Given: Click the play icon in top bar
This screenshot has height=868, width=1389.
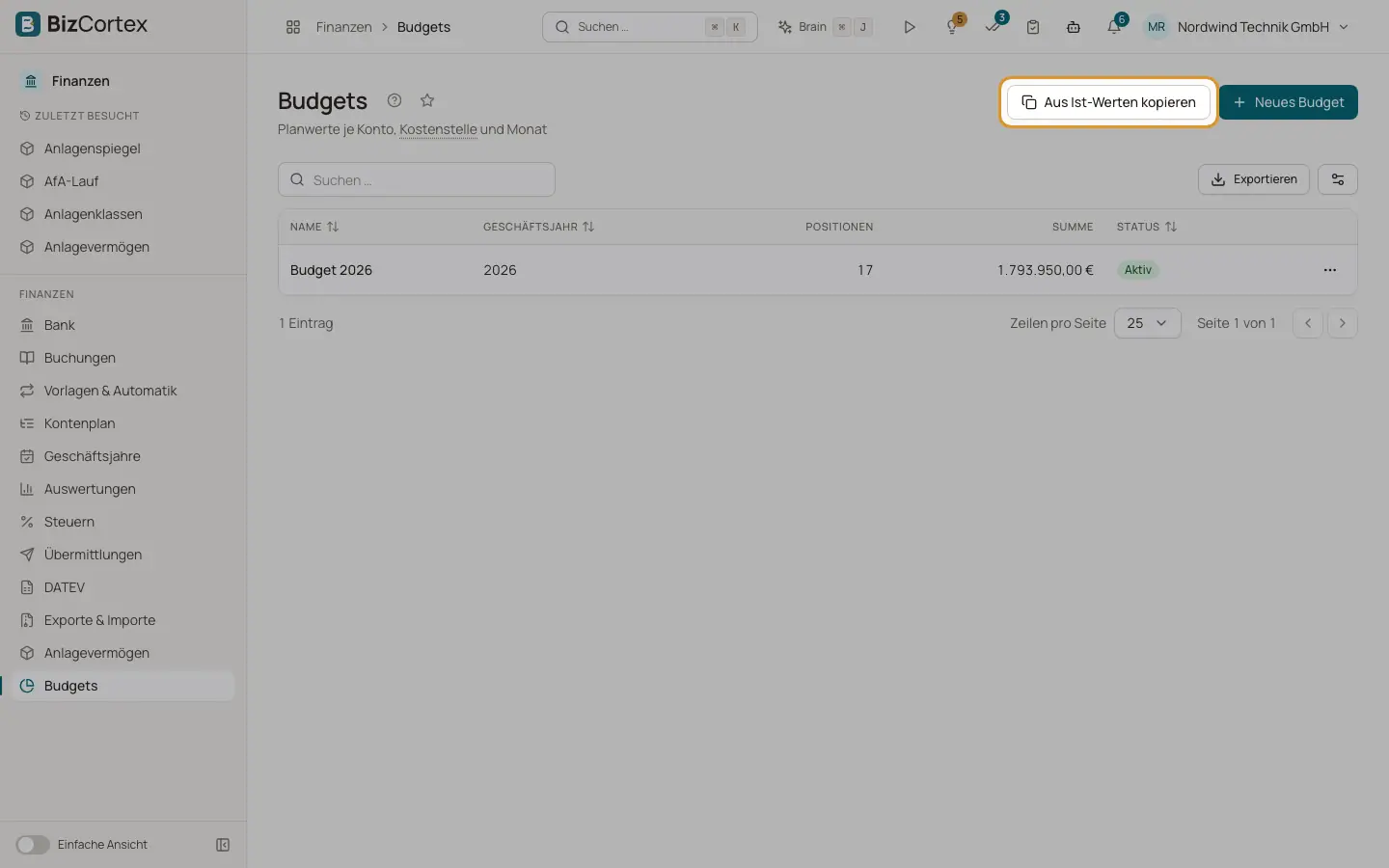Looking at the screenshot, I should pos(909,27).
